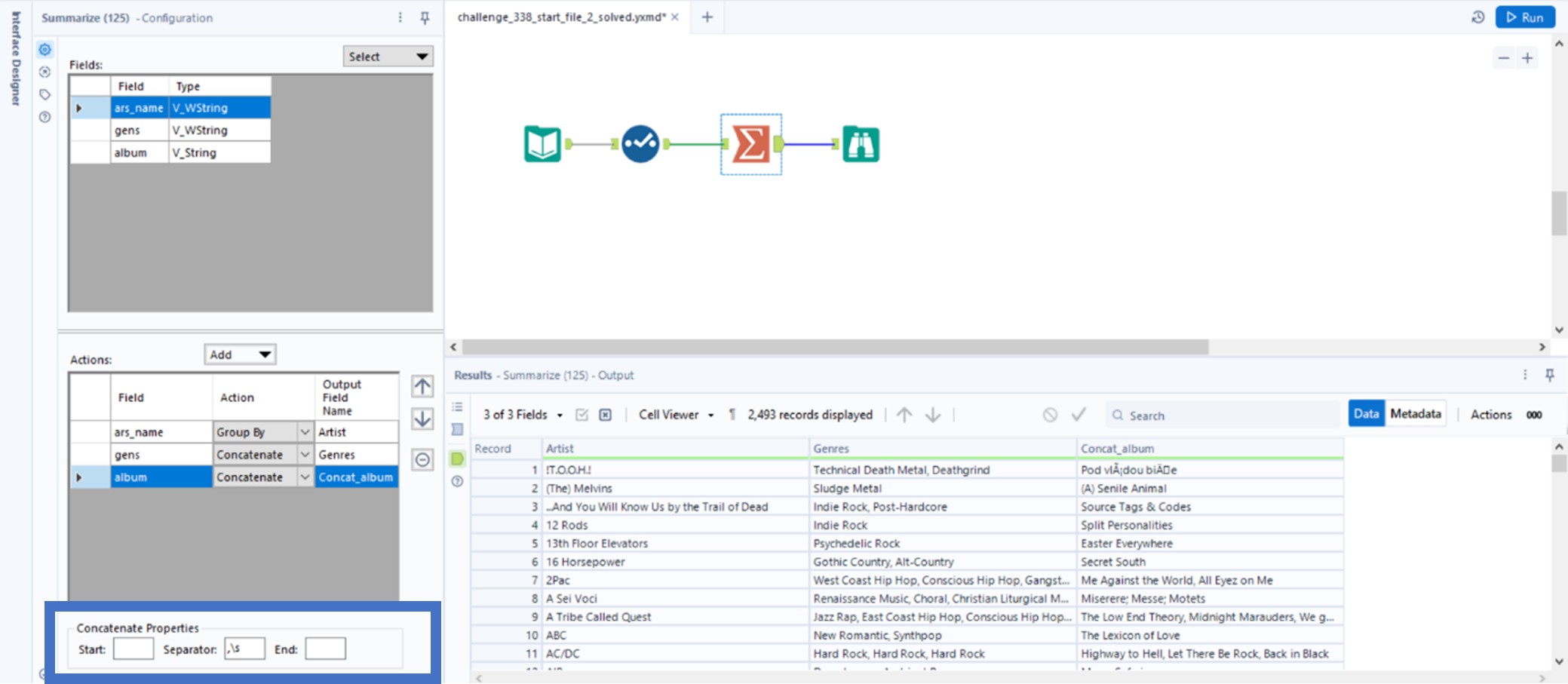Click the Genres column header in Results
The height and width of the screenshot is (684, 1568).
944,449
